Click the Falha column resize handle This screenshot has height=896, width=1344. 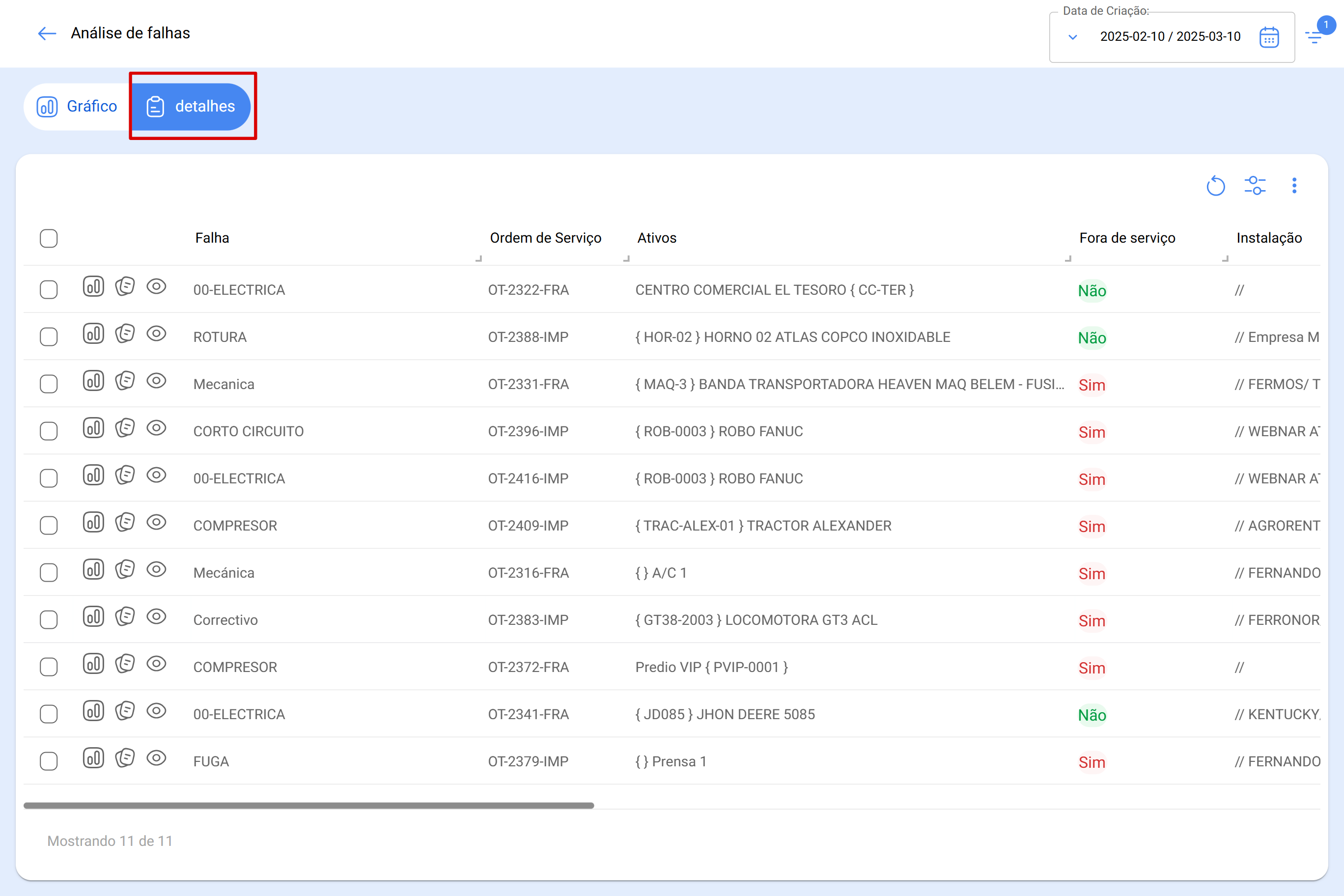click(479, 259)
